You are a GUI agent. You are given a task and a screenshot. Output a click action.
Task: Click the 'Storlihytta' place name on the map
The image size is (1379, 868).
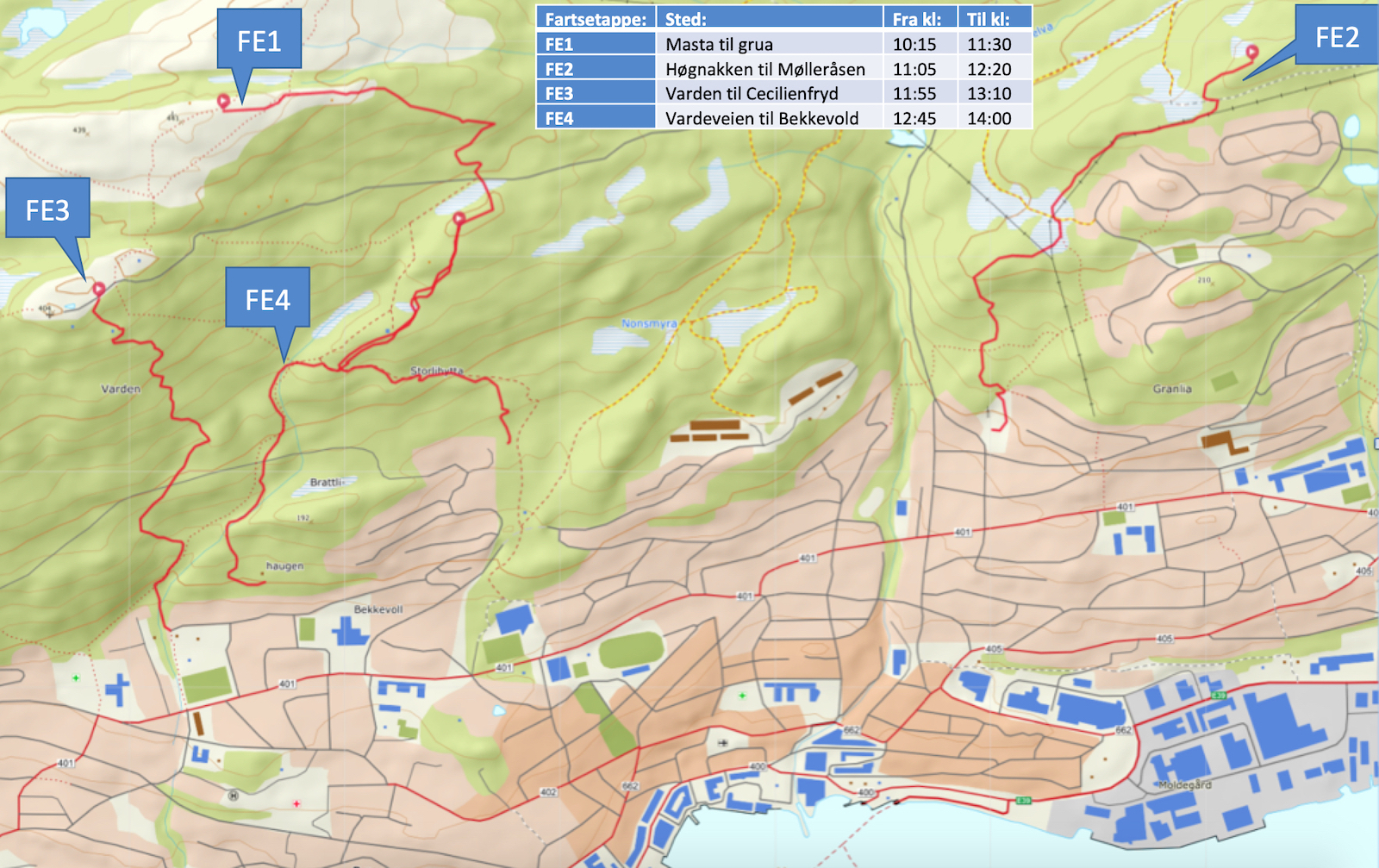[x=436, y=371]
